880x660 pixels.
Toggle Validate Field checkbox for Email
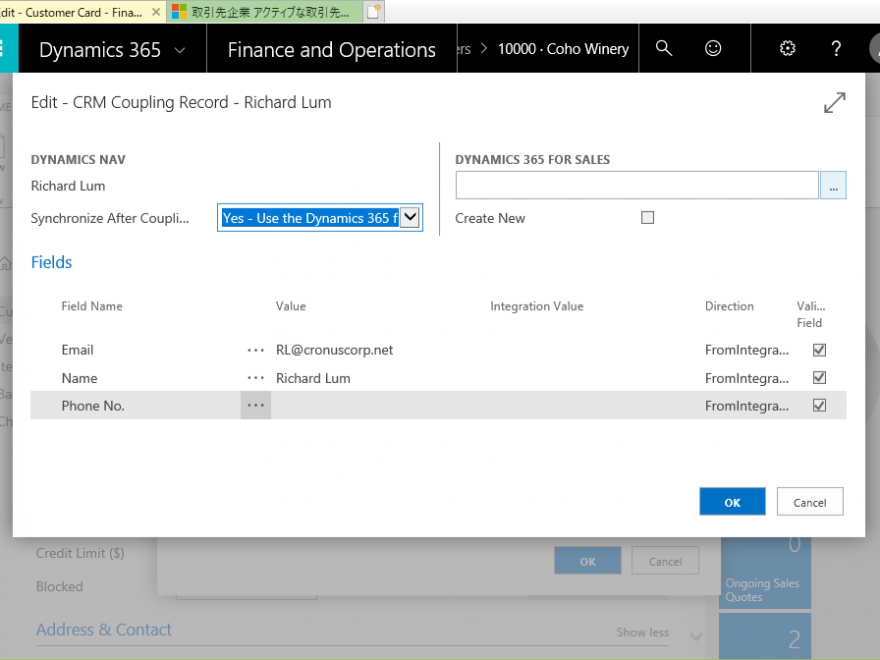tap(819, 350)
